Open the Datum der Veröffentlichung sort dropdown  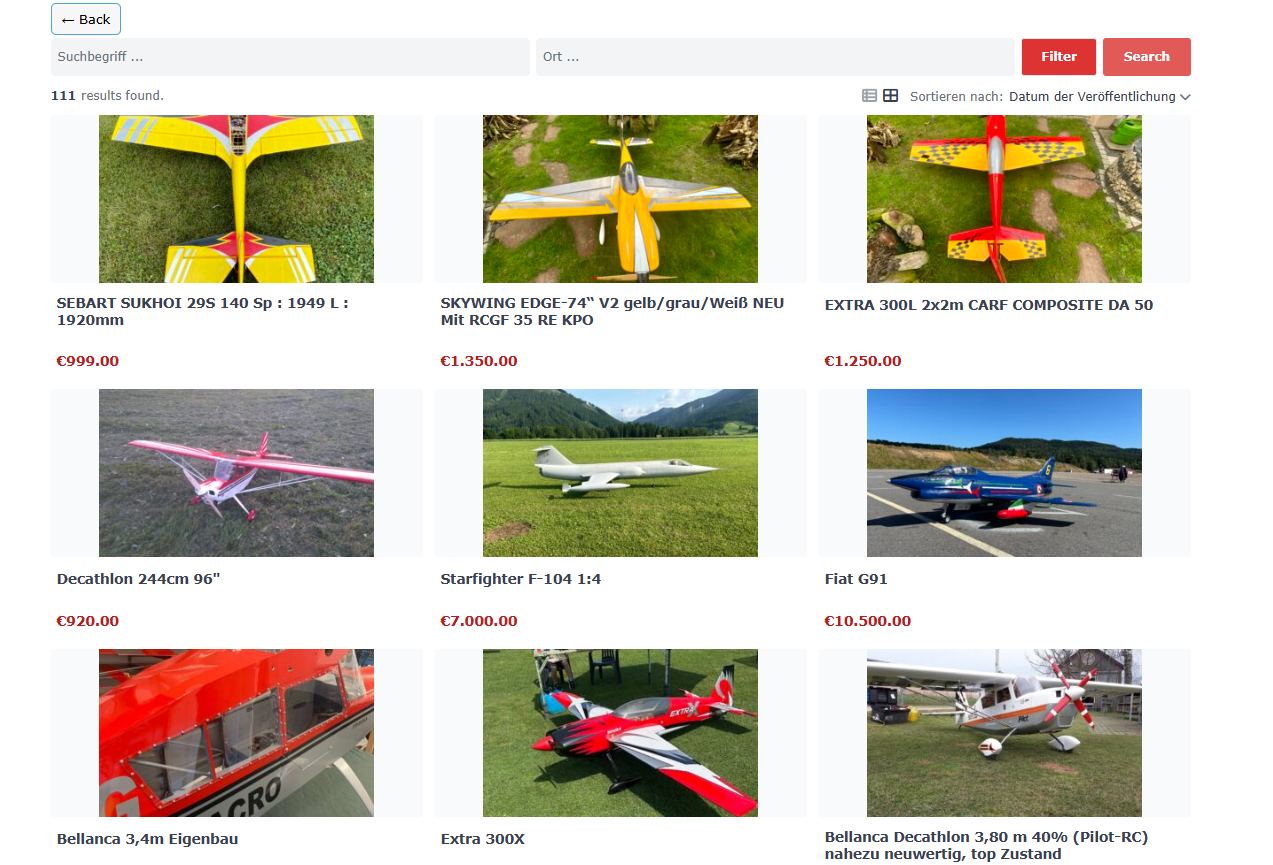(x=1099, y=97)
